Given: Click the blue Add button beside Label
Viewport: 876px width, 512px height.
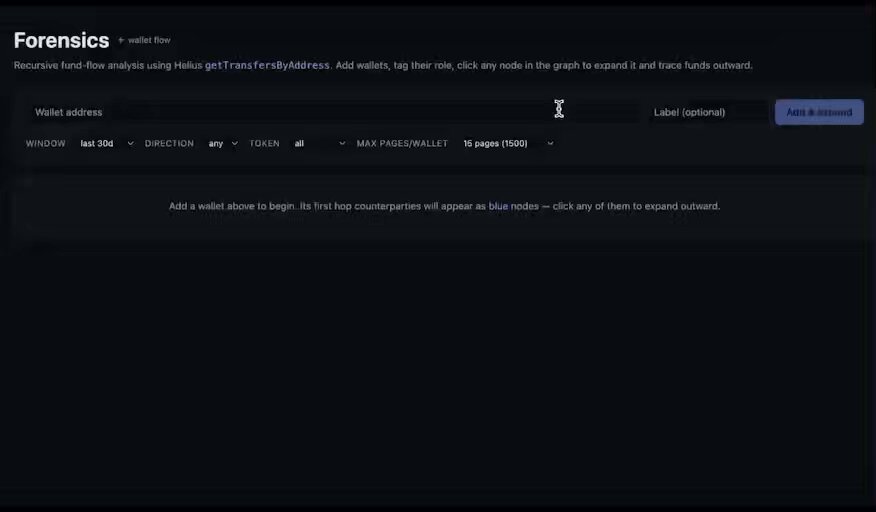Looking at the screenshot, I should 819,112.
